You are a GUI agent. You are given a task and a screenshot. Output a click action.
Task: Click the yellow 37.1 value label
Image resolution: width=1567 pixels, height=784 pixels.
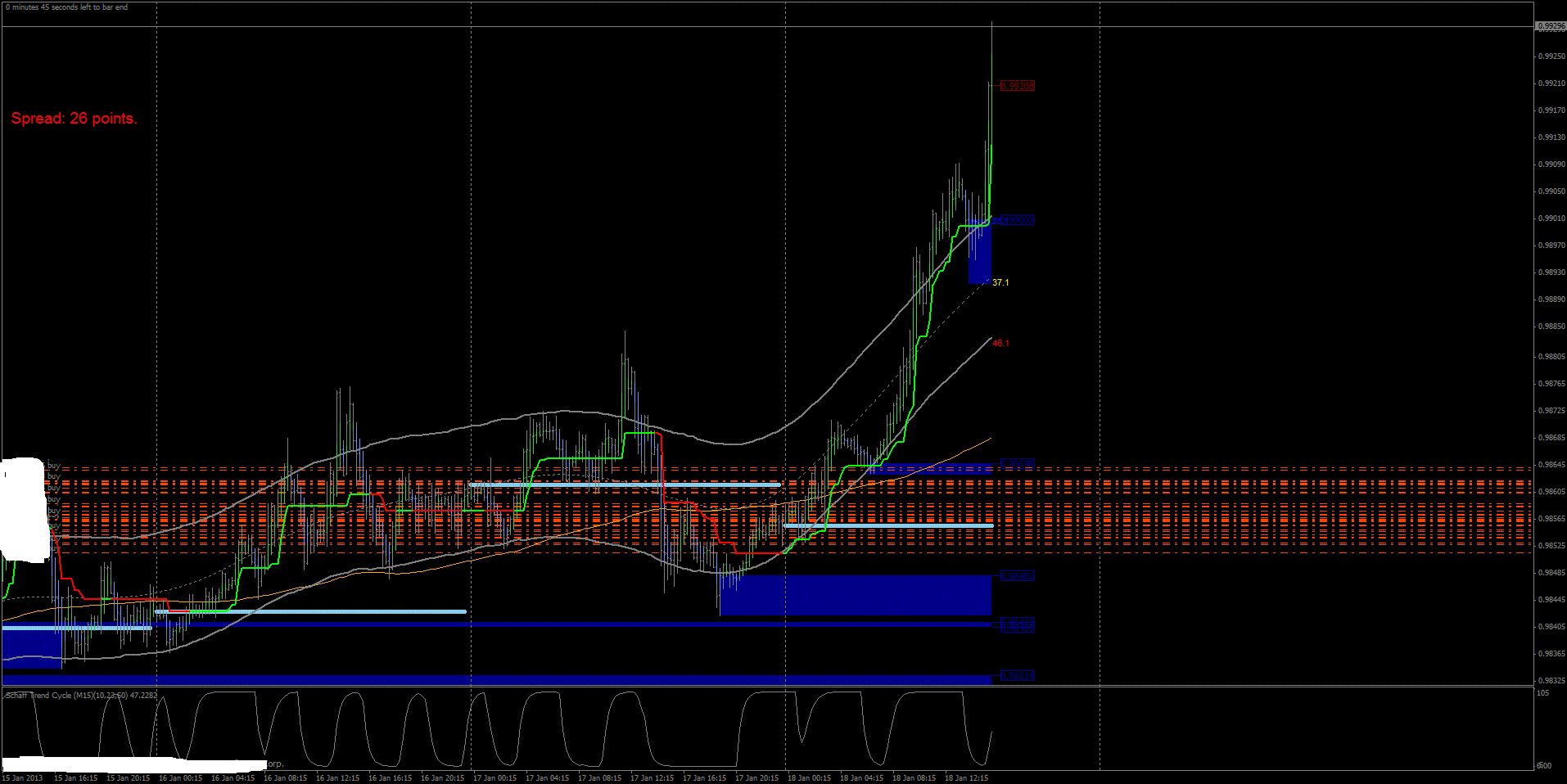point(1000,282)
